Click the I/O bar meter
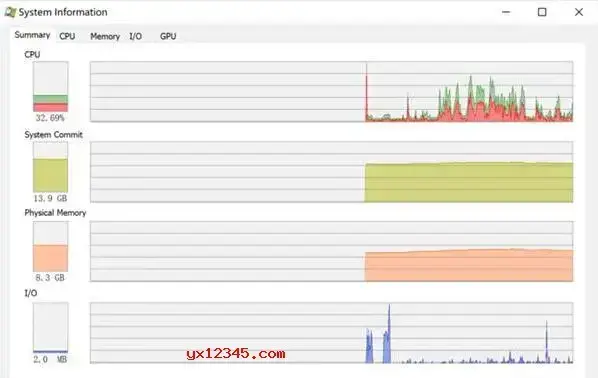Screen dimensions: 598x378 (x=50, y=328)
